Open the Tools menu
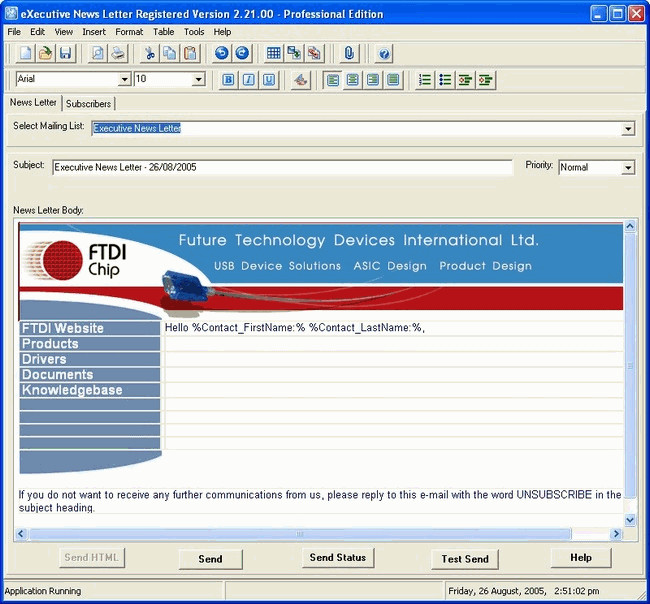 point(194,32)
